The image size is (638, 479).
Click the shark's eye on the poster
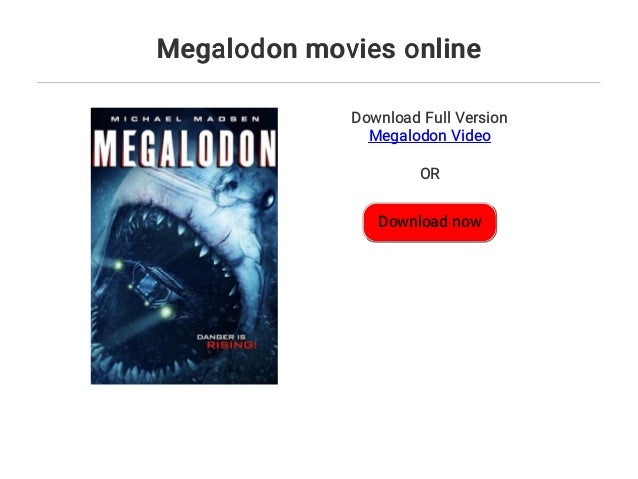(x=268, y=199)
